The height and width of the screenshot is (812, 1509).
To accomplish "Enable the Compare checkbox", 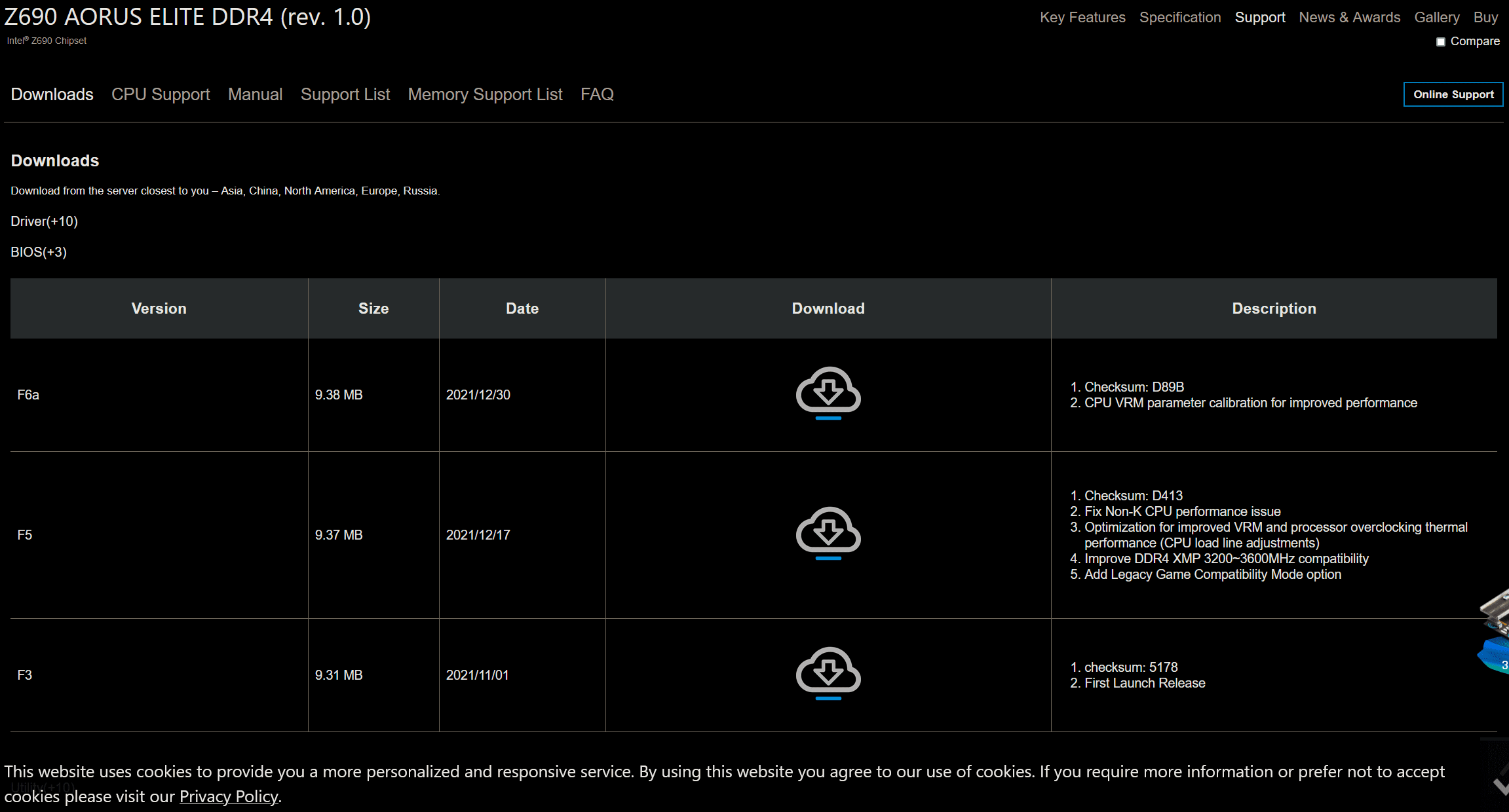I will (1441, 42).
